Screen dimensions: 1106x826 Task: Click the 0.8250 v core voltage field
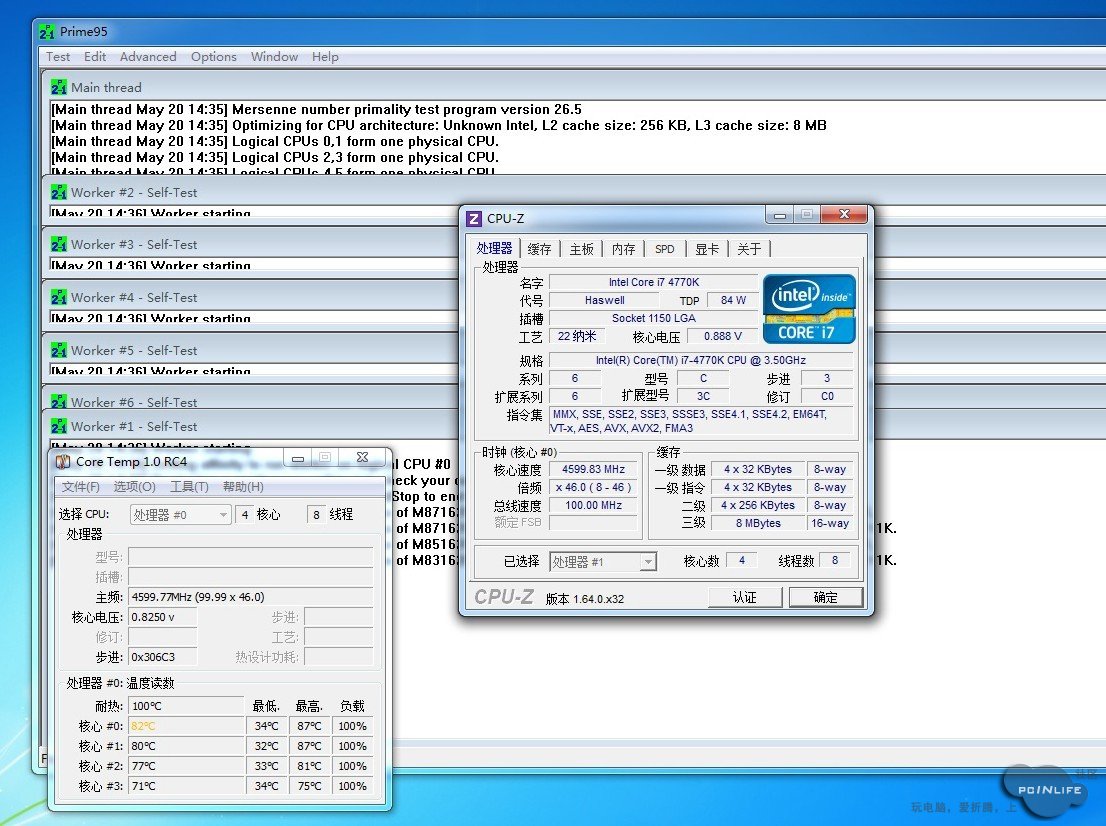(162, 617)
